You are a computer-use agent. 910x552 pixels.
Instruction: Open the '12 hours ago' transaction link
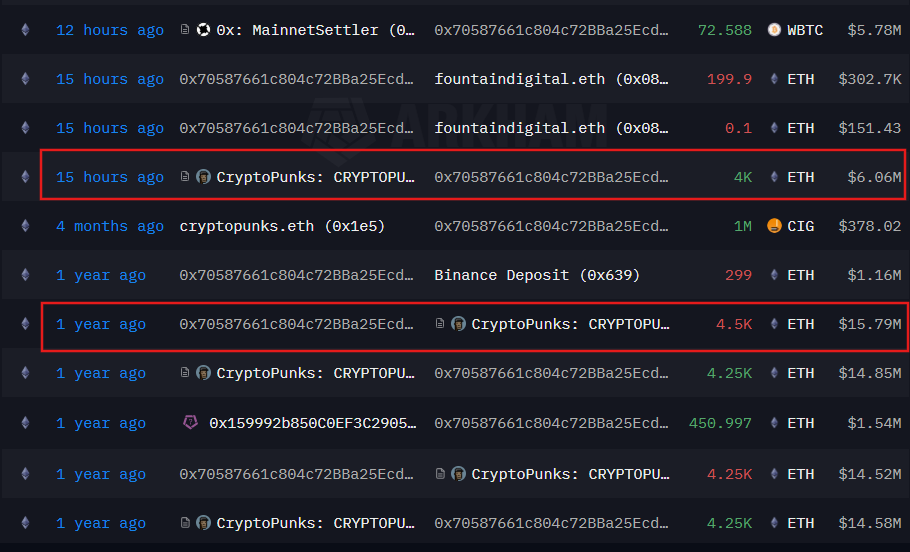110,30
